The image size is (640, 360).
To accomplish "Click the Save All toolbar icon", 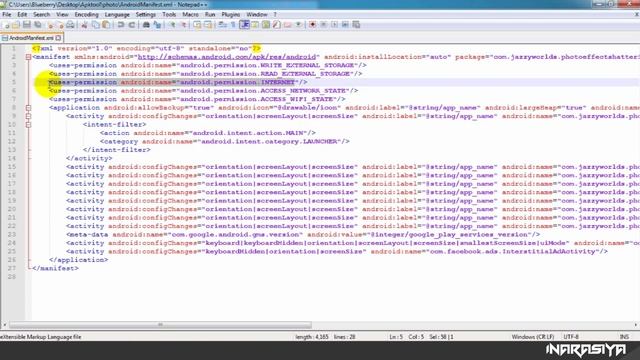I will pos(38,25).
